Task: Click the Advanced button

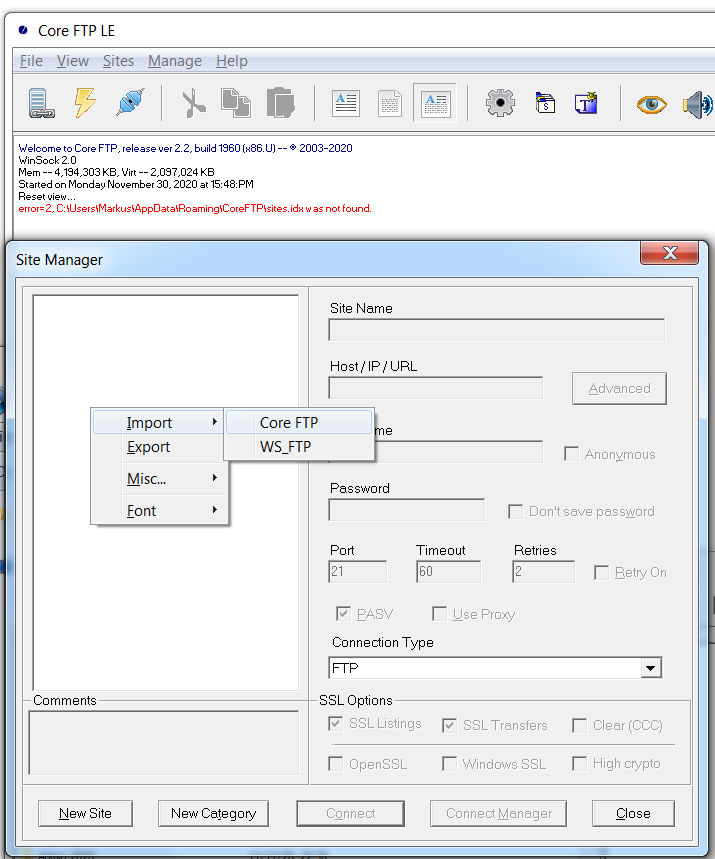Action: point(619,388)
